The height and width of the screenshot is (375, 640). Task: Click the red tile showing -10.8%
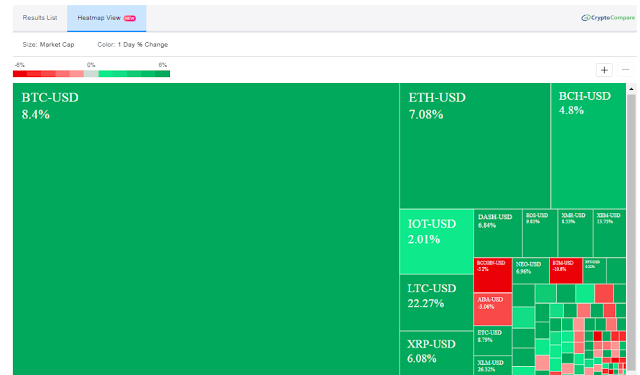click(x=566, y=271)
